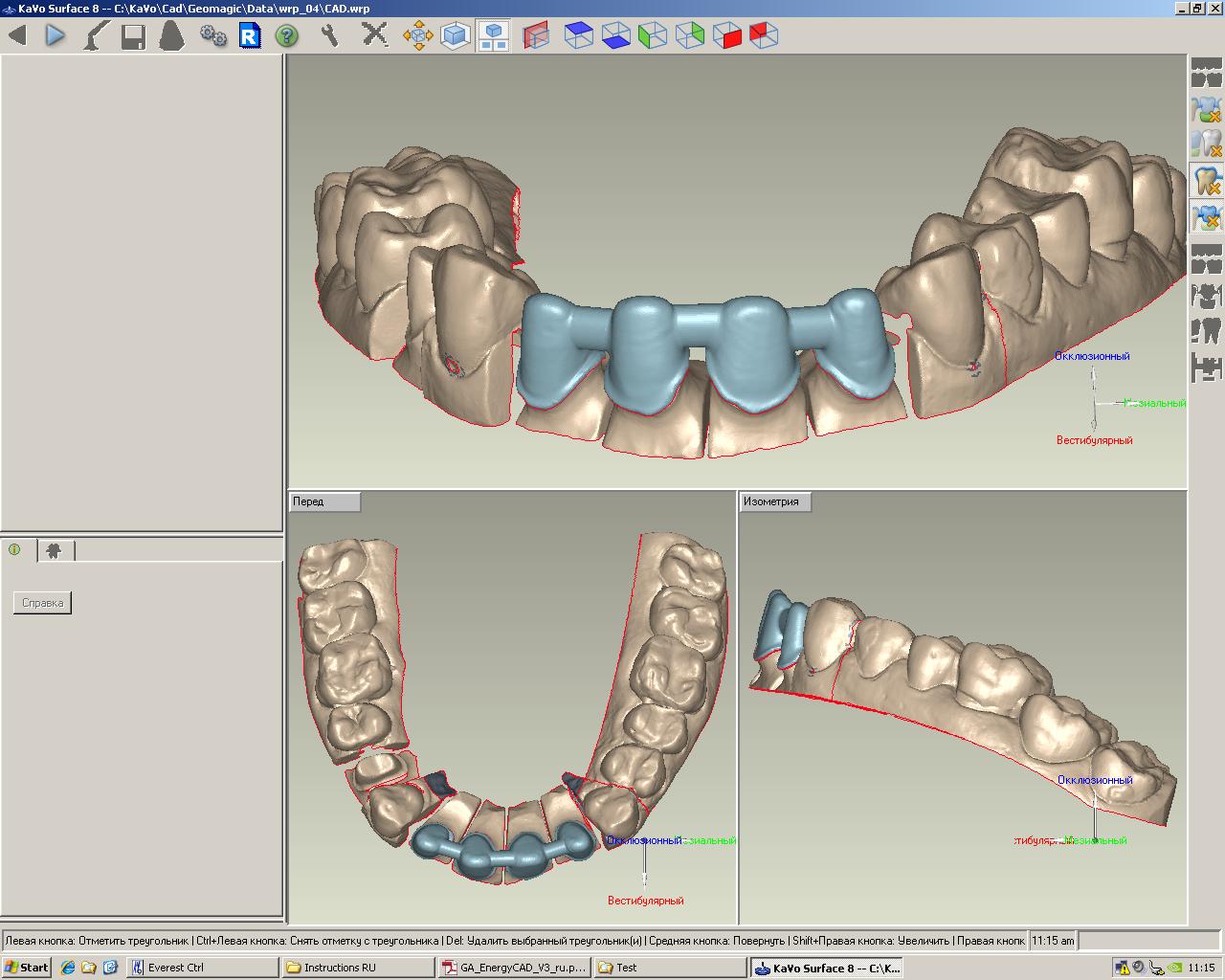Toggle the tooth with blue outline tool
Screen dimensions: 1225x980
[x=1206, y=180]
